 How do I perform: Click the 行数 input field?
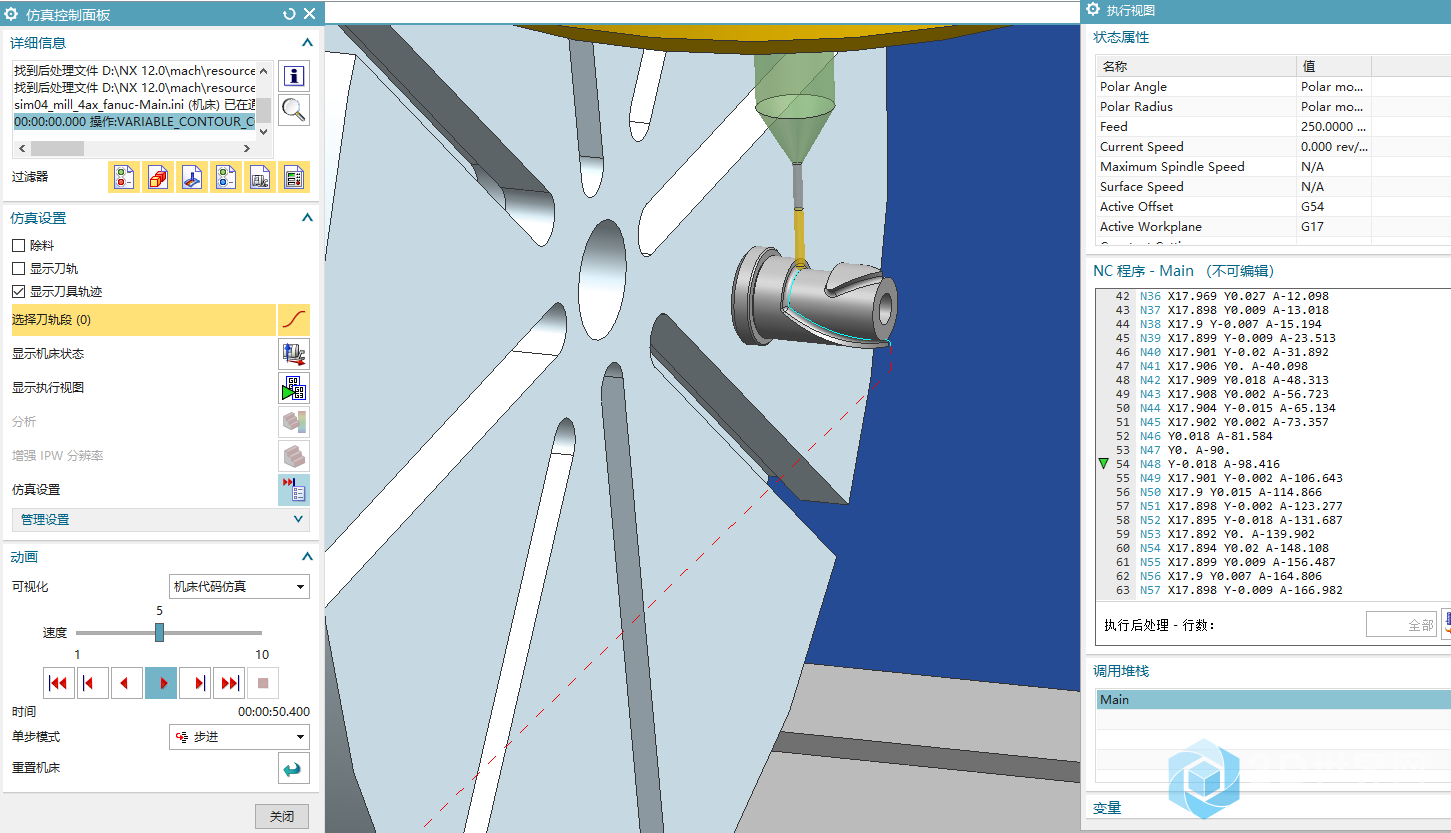[1401, 624]
